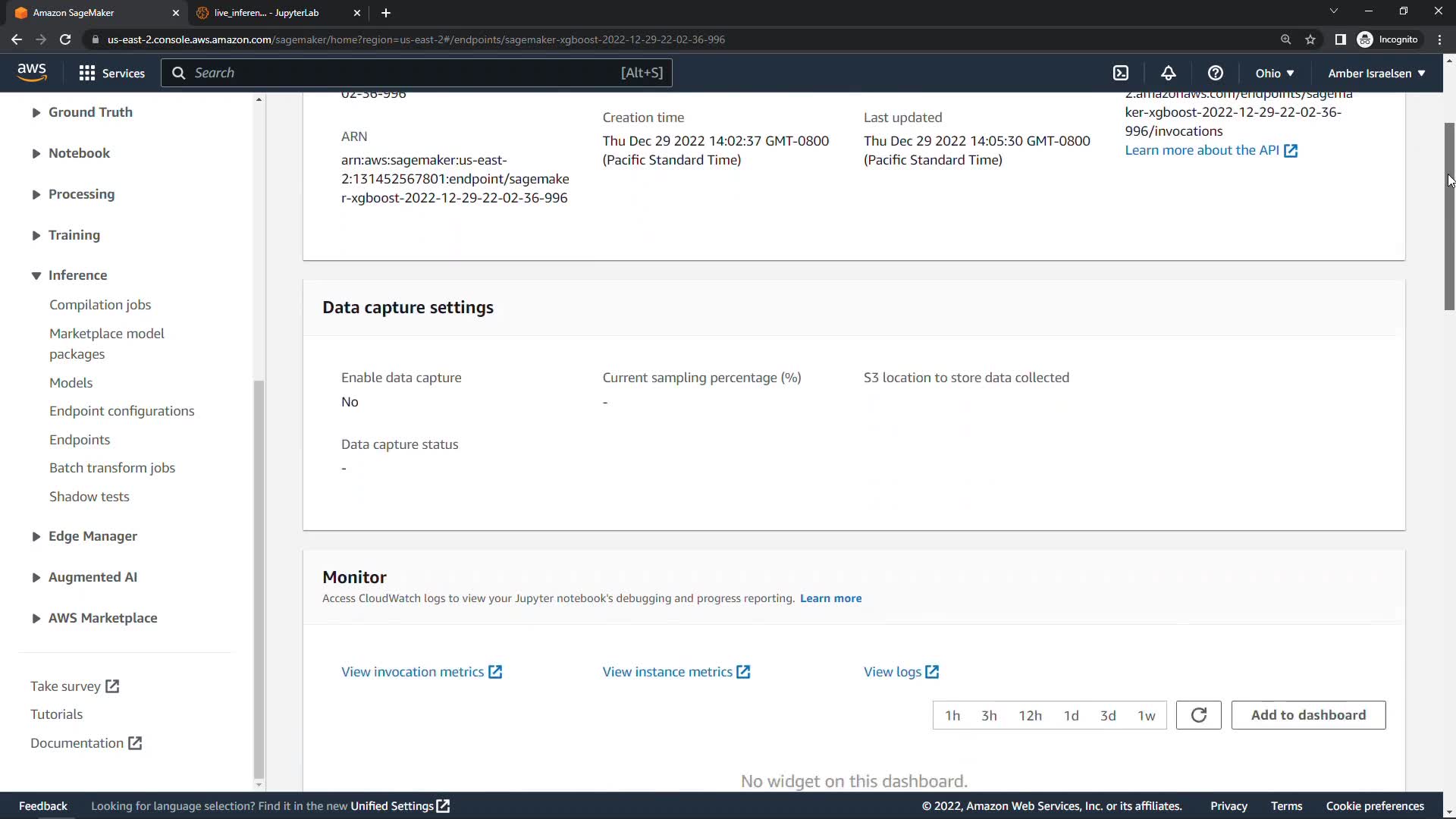The height and width of the screenshot is (819, 1456).
Task: Select the 1w time range
Action: point(1146,715)
